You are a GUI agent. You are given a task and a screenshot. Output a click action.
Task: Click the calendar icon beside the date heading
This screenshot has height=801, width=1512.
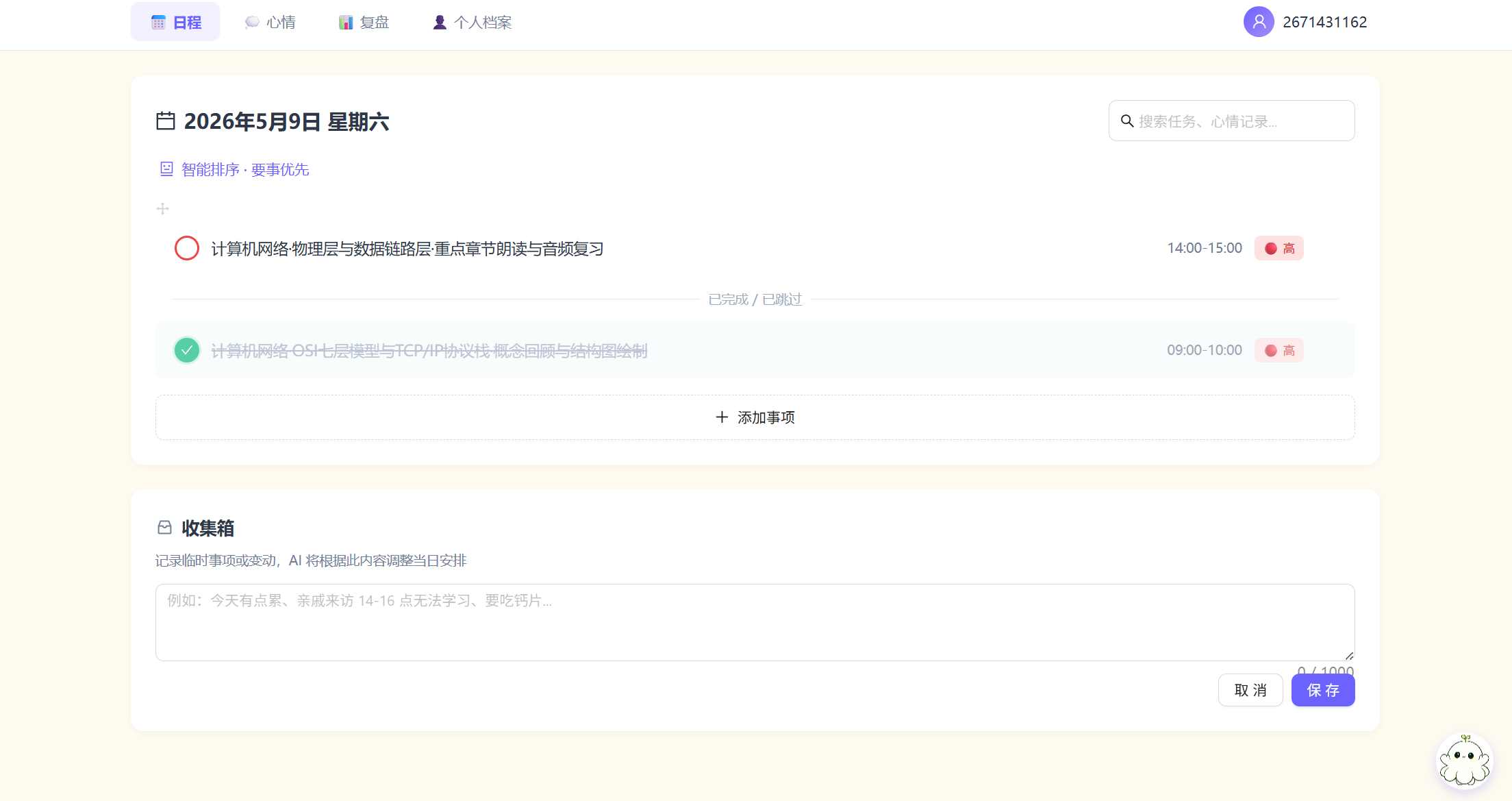tap(166, 121)
